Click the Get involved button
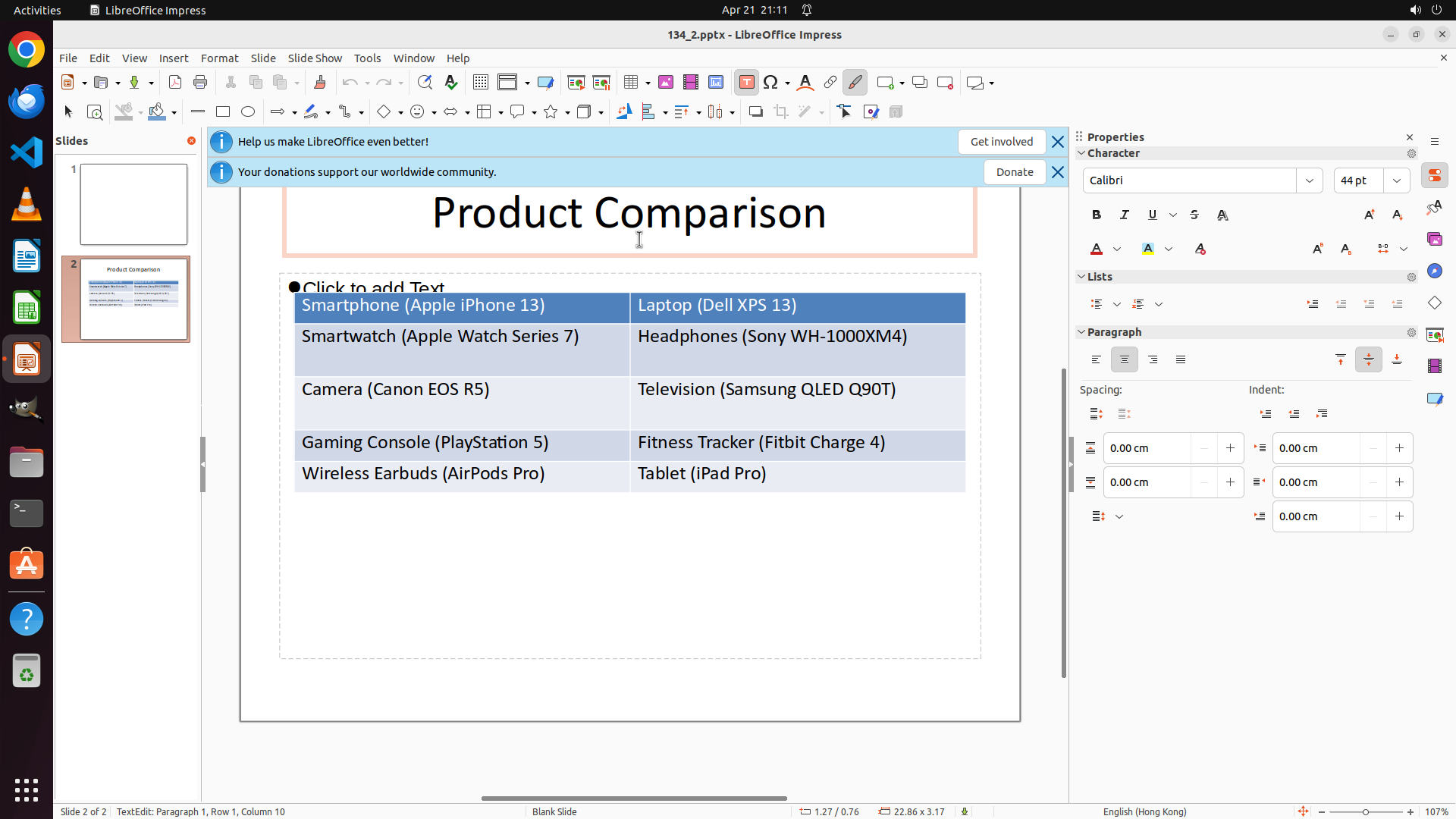This screenshot has height=819, width=1456. coord(1001,142)
